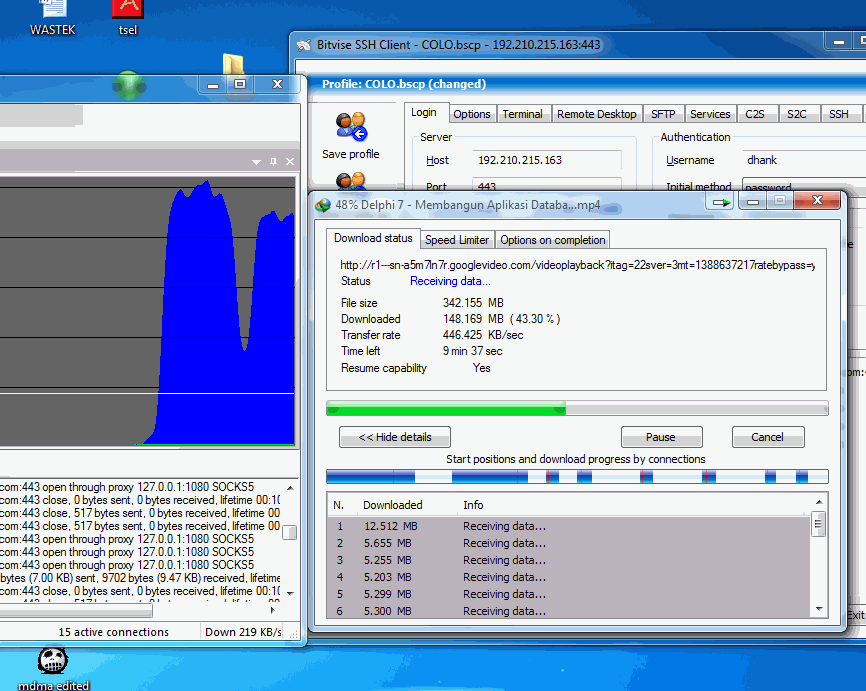Pause the download

click(662, 437)
